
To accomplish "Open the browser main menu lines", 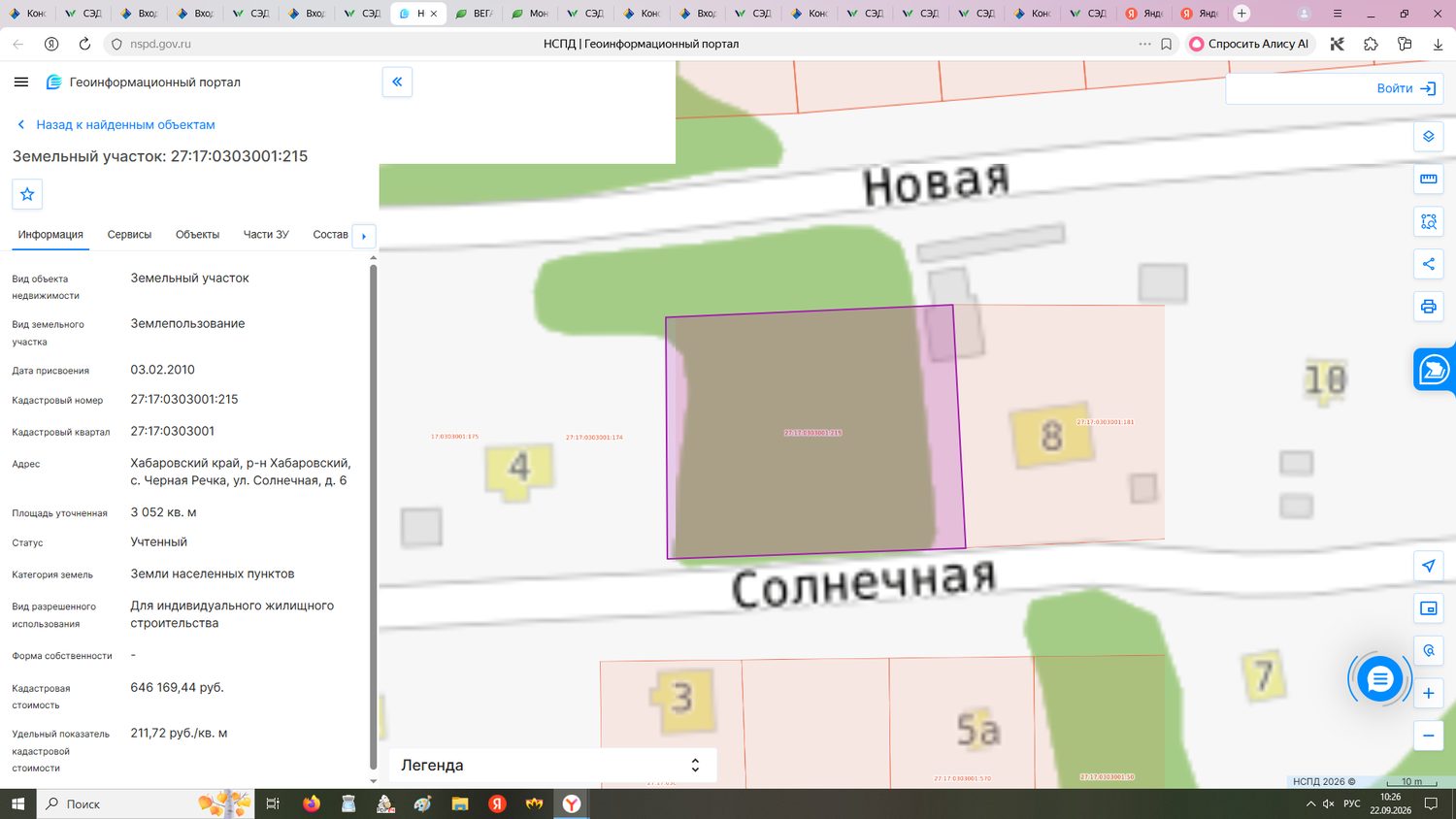I will click(x=1338, y=14).
